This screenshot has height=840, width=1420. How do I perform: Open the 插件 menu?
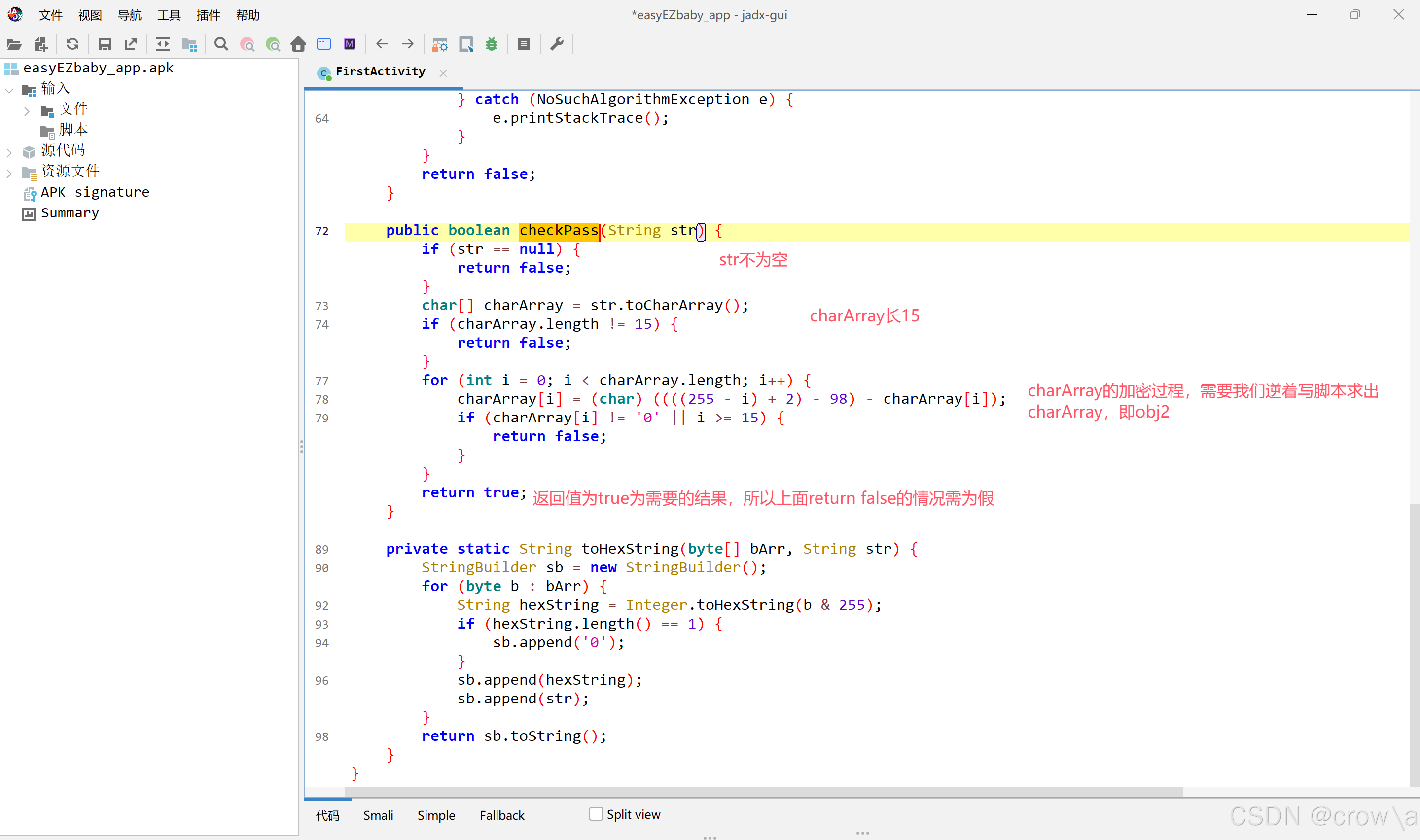coord(208,15)
